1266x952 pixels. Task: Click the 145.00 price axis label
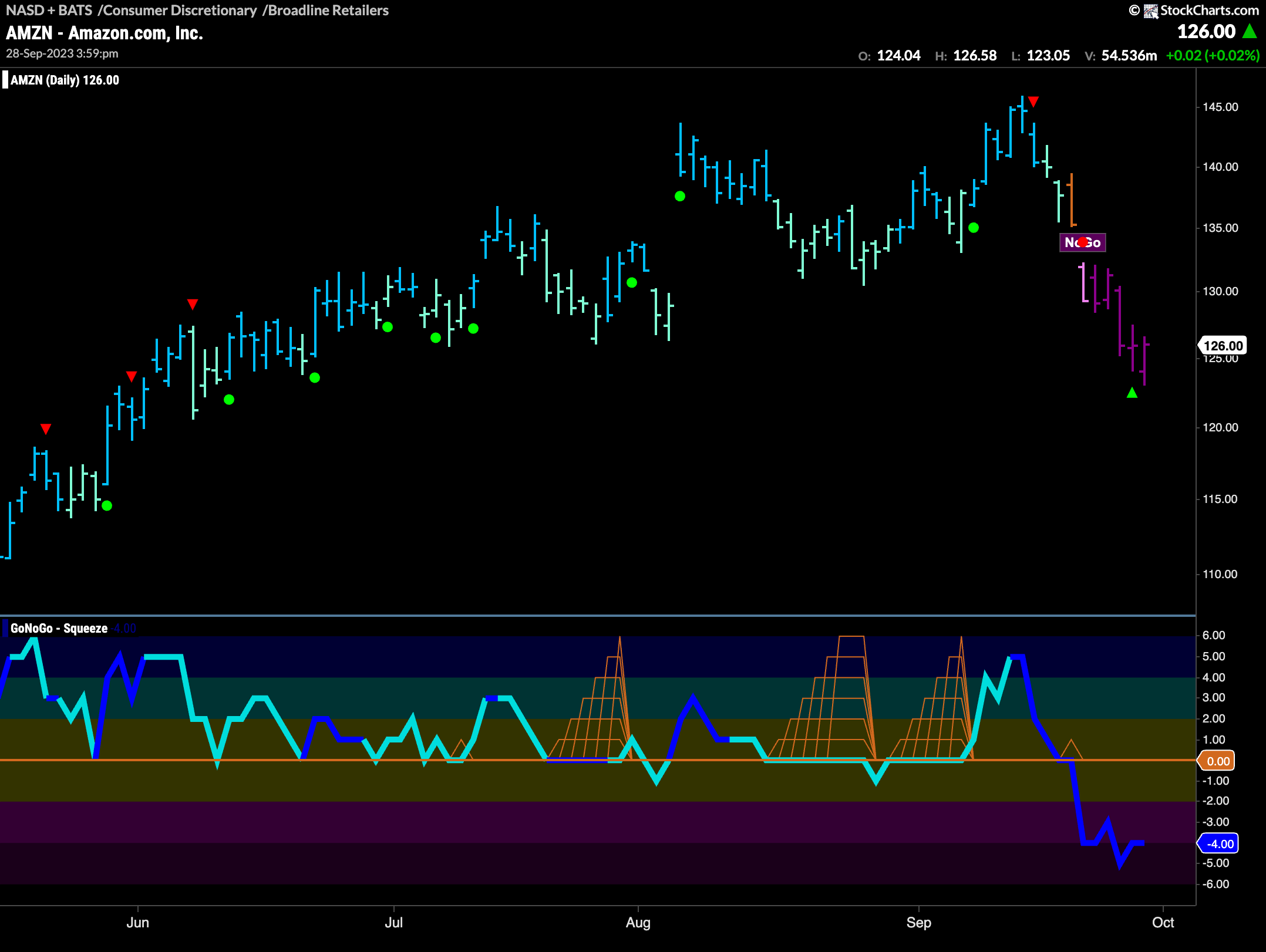pos(1220,107)
